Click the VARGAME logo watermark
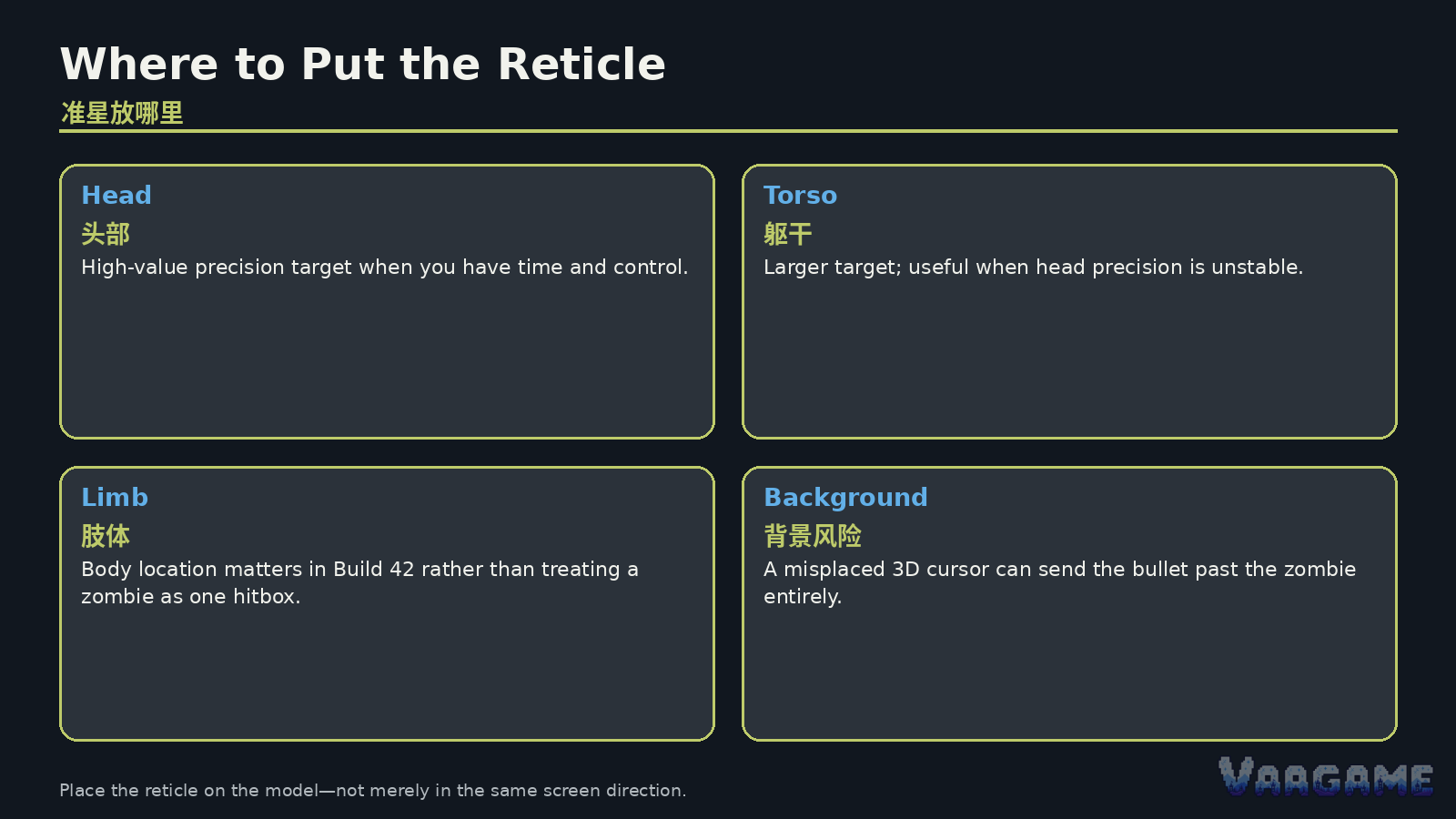The height and width of the screenshot is (819, 1456). (1326, 776)
